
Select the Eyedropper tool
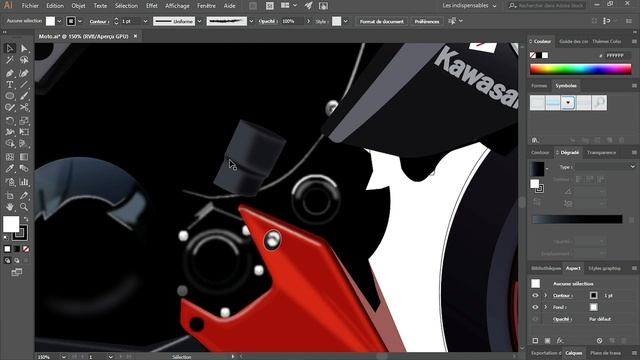pos(10,169)
